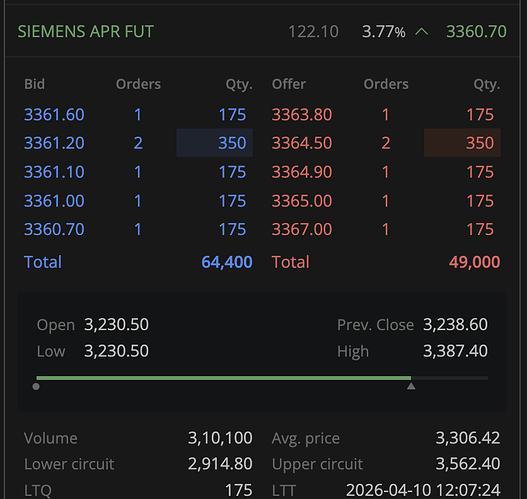Click the highlighted bid quantity 350
The image size is (527, 499).
[x=214, y=143]
